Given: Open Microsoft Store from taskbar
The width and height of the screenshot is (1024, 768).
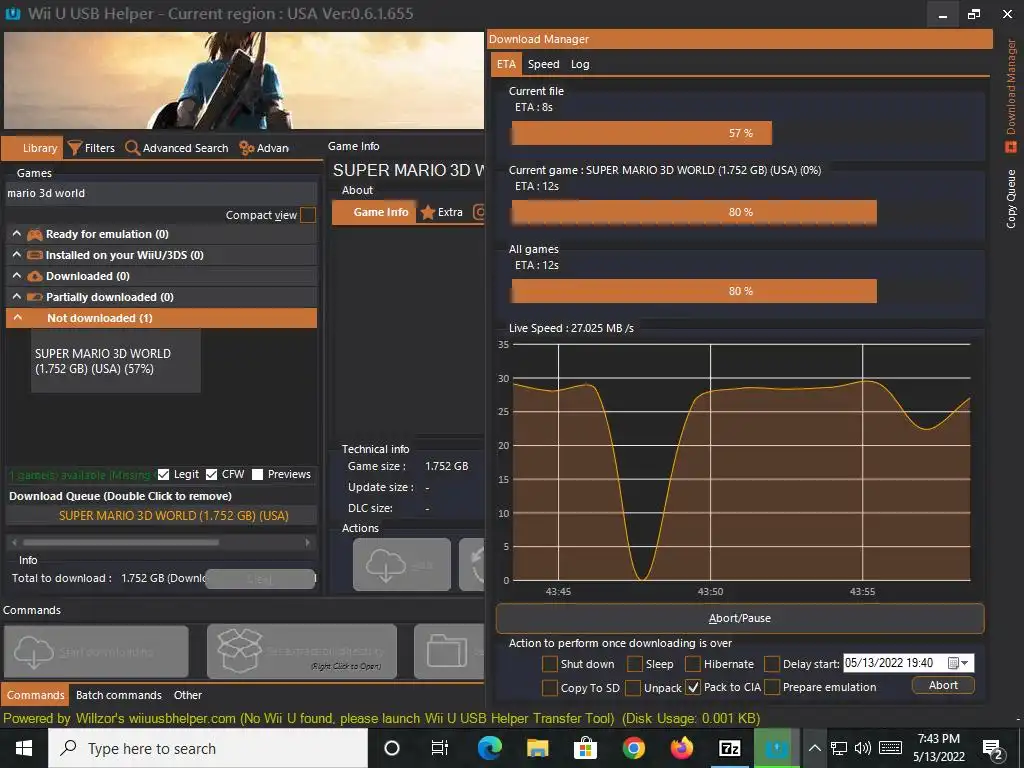Looking at the screenshot, I should [x=585, y=748].
